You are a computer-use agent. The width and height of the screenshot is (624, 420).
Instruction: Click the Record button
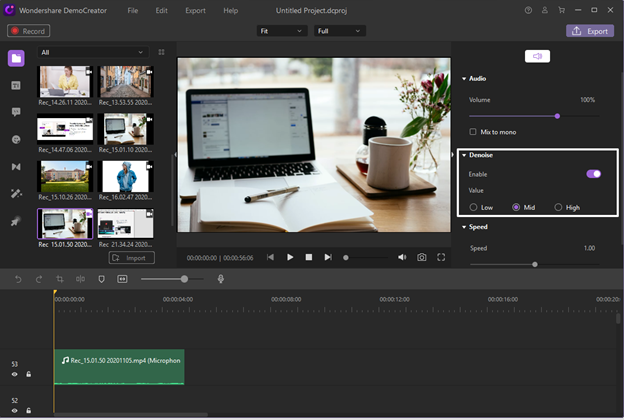(28, 31)
